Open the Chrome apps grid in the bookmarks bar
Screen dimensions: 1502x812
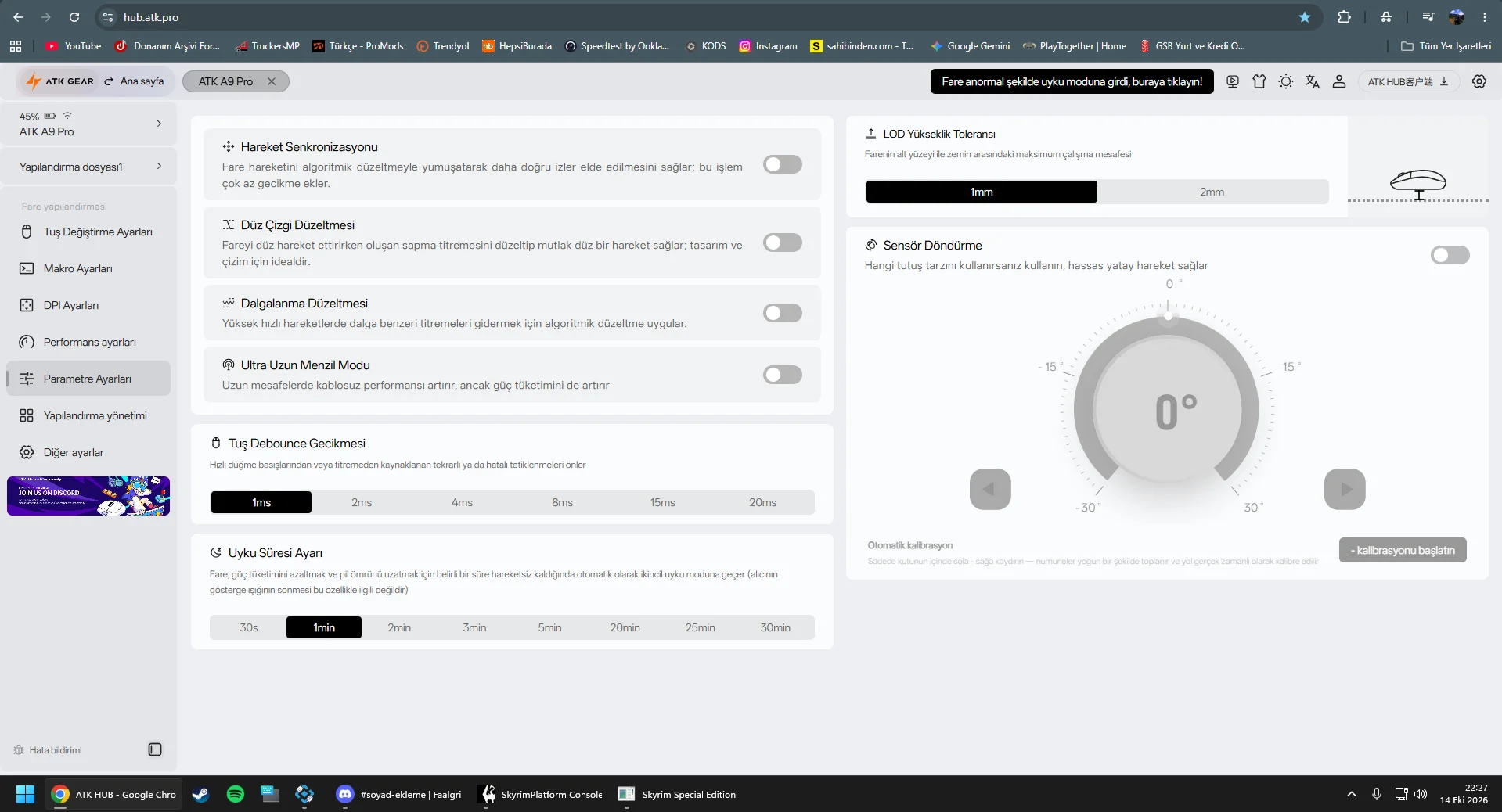16,46
